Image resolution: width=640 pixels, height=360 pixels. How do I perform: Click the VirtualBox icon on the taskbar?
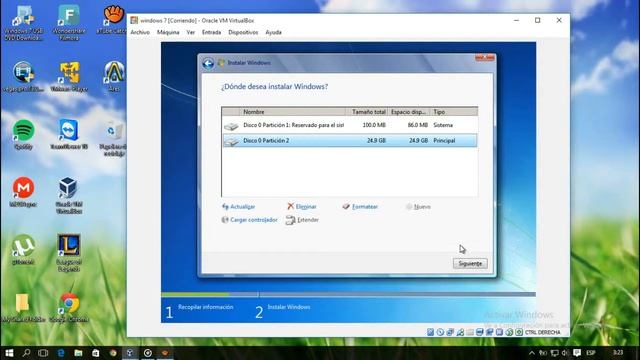click(130, 353)
